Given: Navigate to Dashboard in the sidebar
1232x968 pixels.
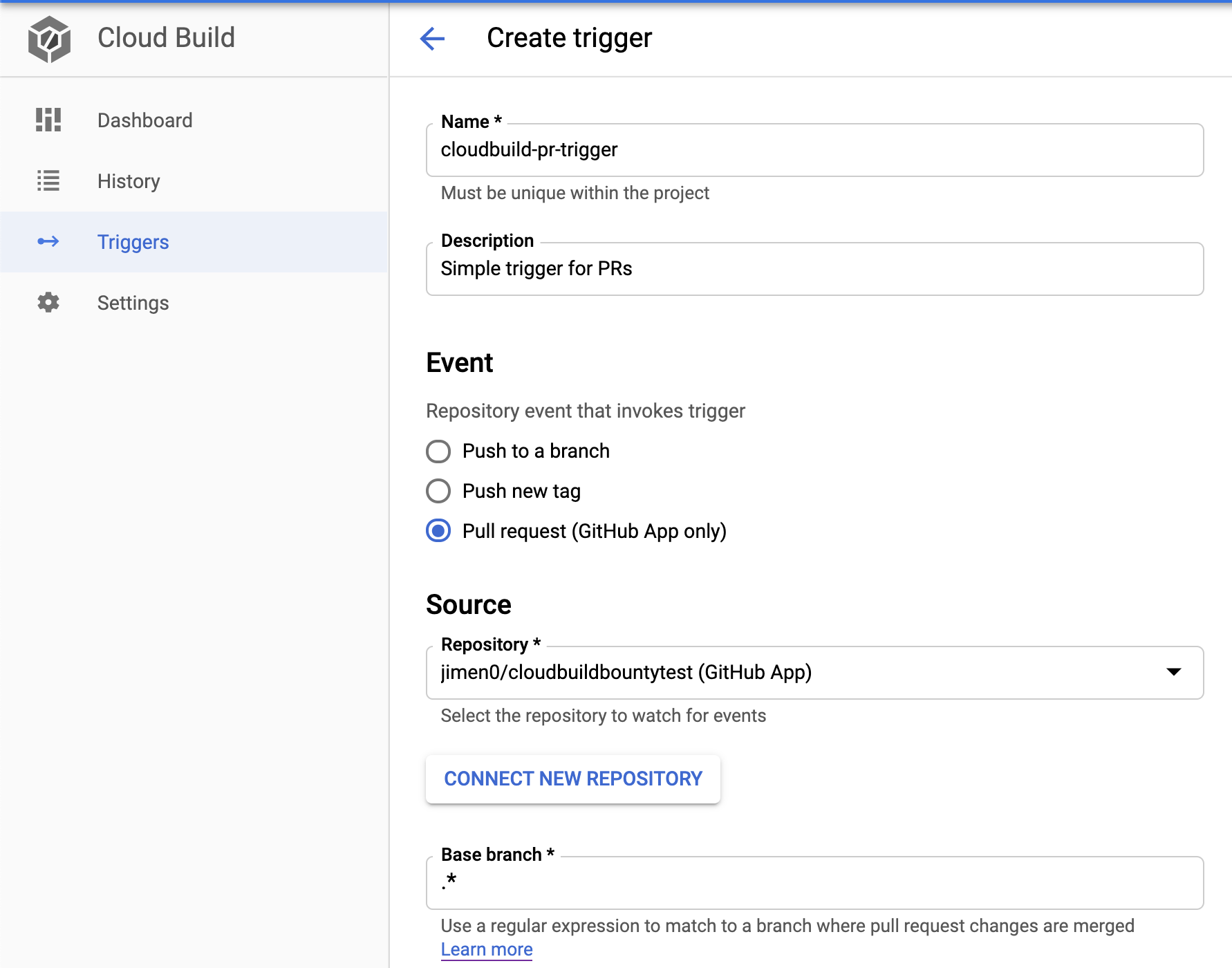Looking at the screenshot, I should tap(144, 120).
